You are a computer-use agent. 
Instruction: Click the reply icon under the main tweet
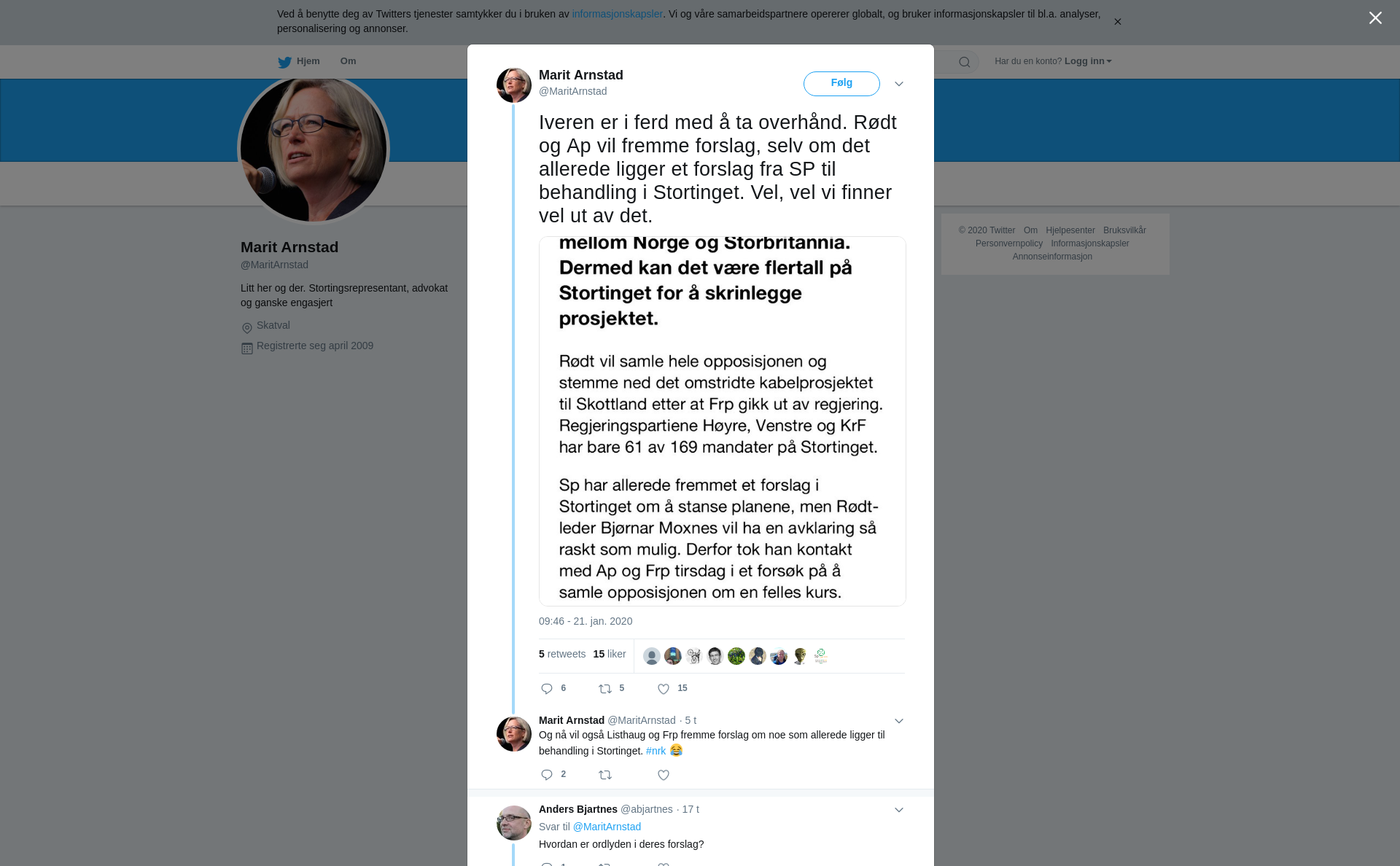pyautogui.click(x=547, y=689)
